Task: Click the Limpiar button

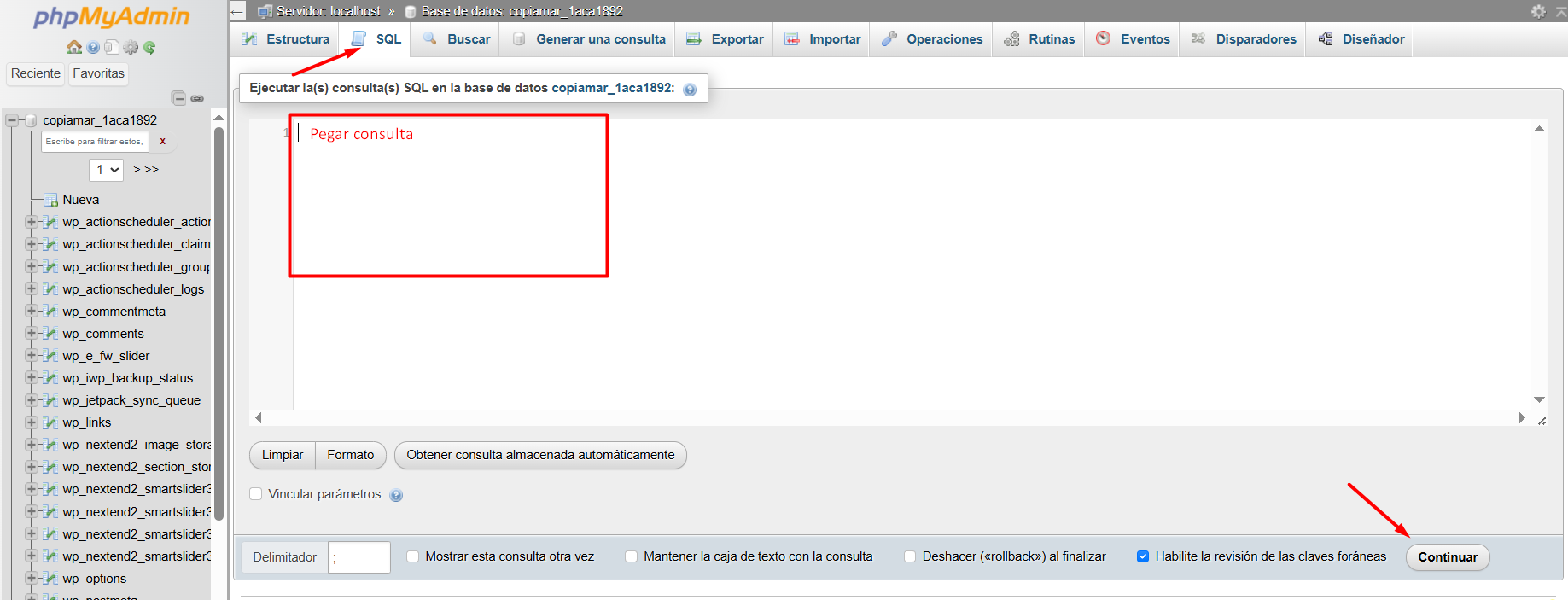Action: (x=282, y=455)
